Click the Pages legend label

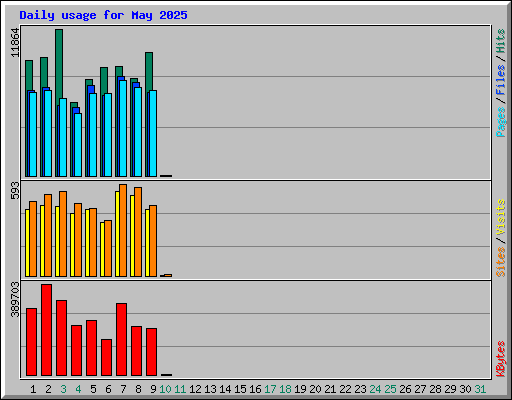(x=500, y=122)
